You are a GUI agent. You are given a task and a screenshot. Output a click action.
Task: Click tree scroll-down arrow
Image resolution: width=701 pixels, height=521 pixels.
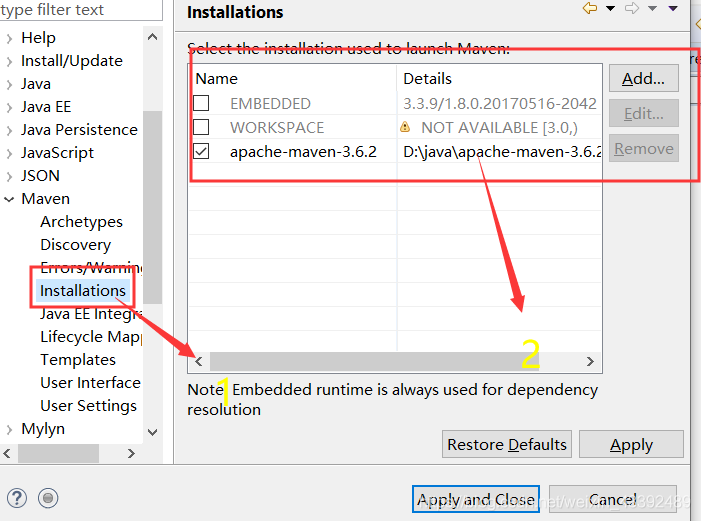(x=152, y=432)
